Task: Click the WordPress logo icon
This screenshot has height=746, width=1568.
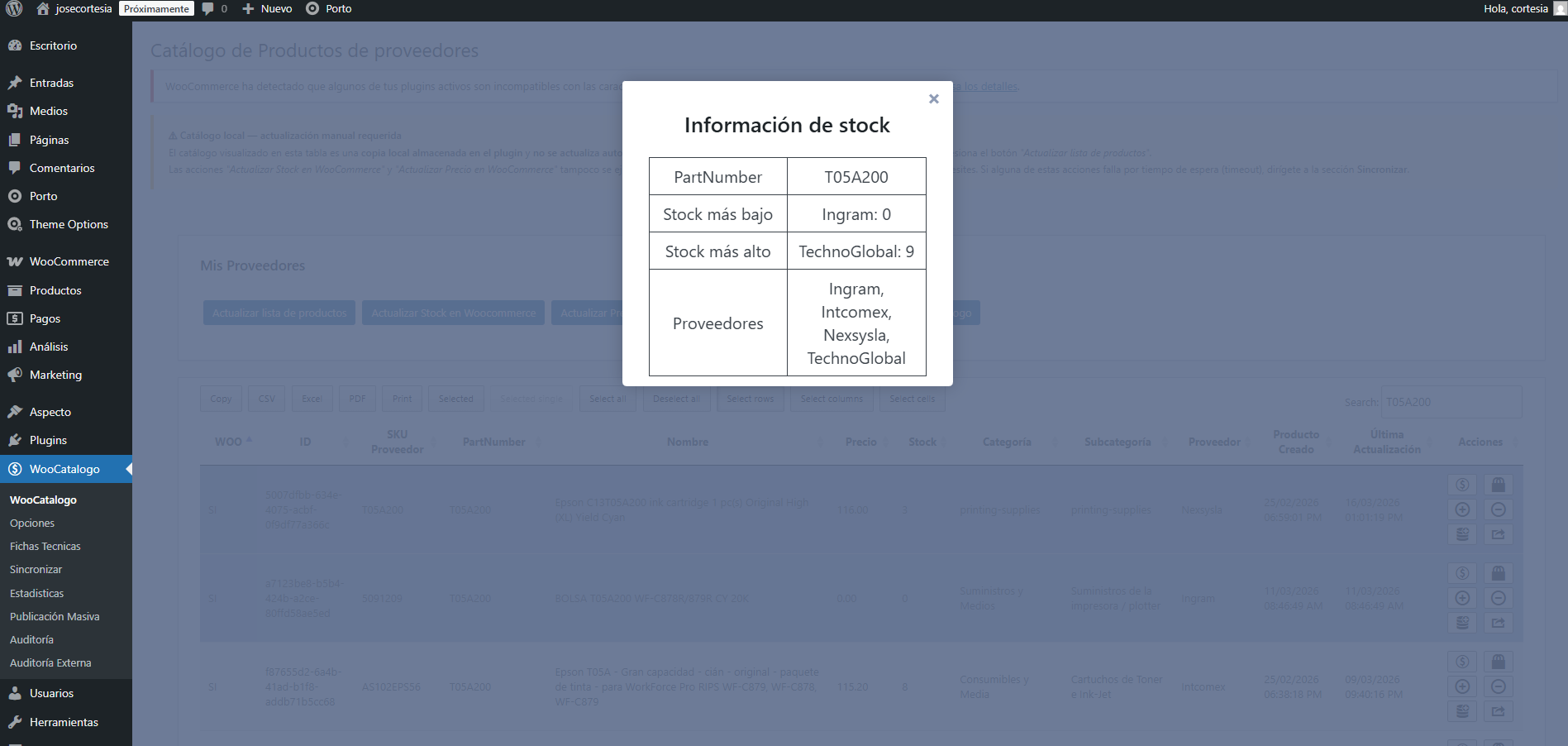Action: (14, 9)
